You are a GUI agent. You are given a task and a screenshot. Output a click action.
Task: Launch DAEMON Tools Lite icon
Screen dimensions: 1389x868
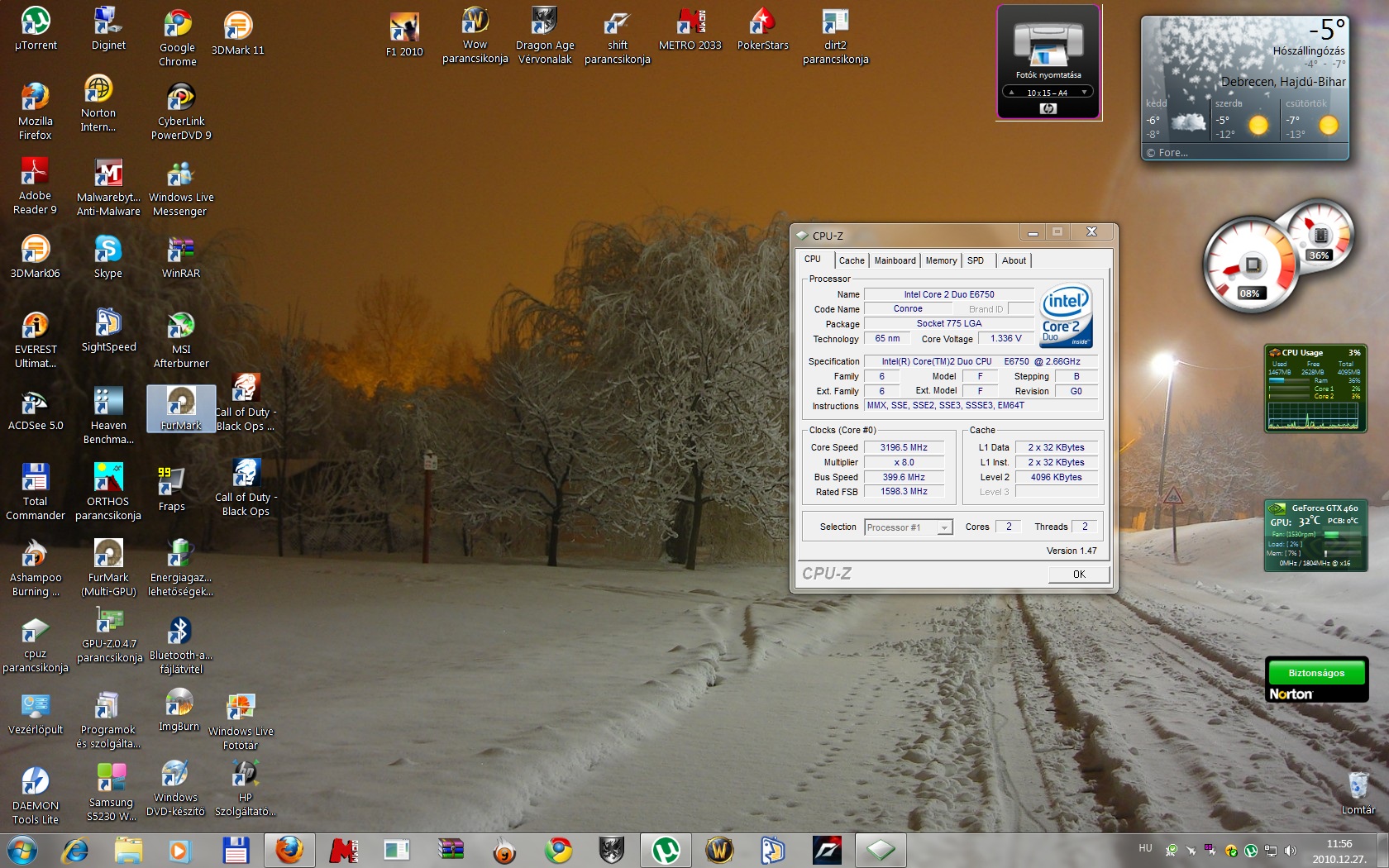click(35, 795)
